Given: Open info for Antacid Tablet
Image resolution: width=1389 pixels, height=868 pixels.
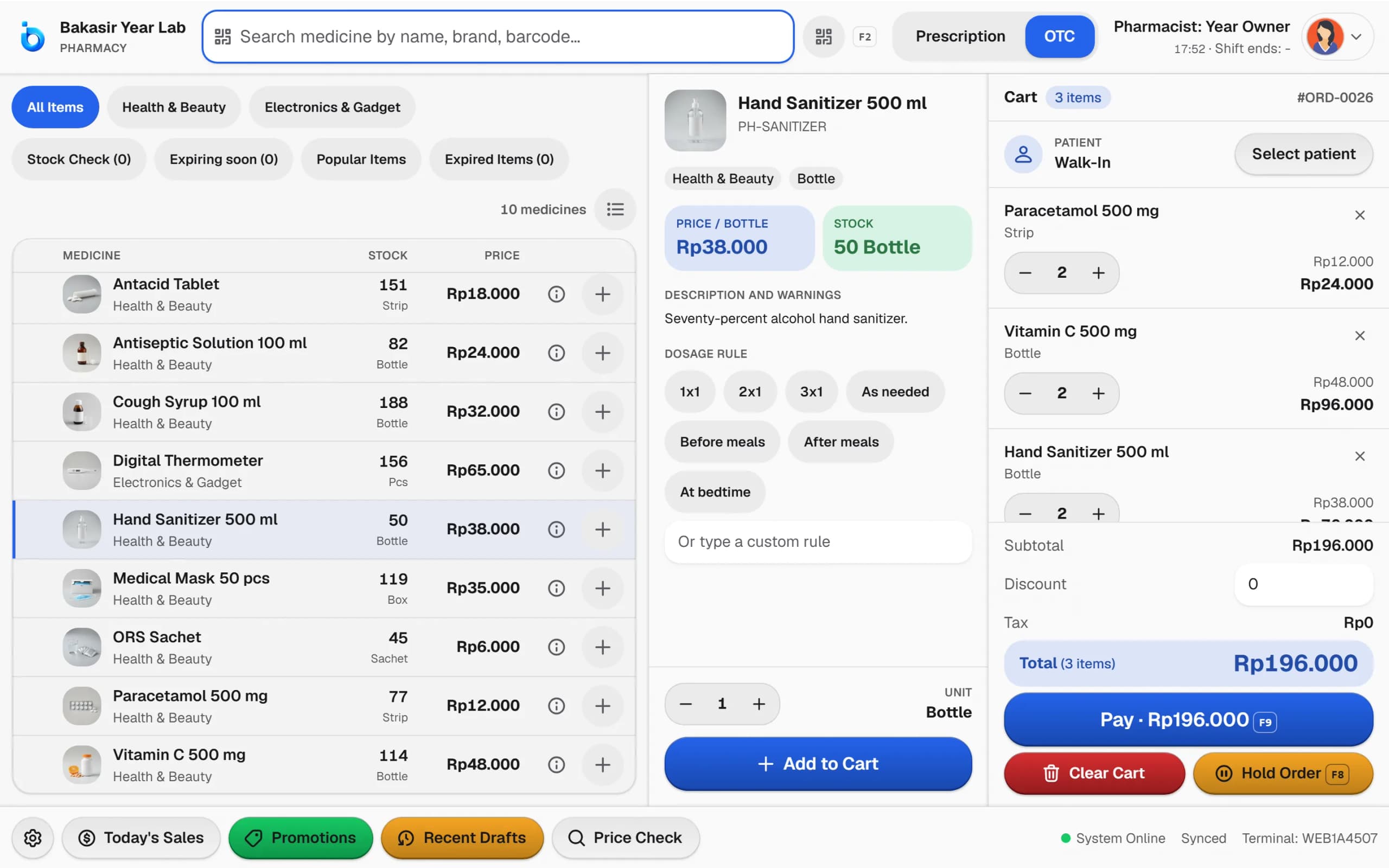Looking at the screenshot, I should (x=556, y=294).
